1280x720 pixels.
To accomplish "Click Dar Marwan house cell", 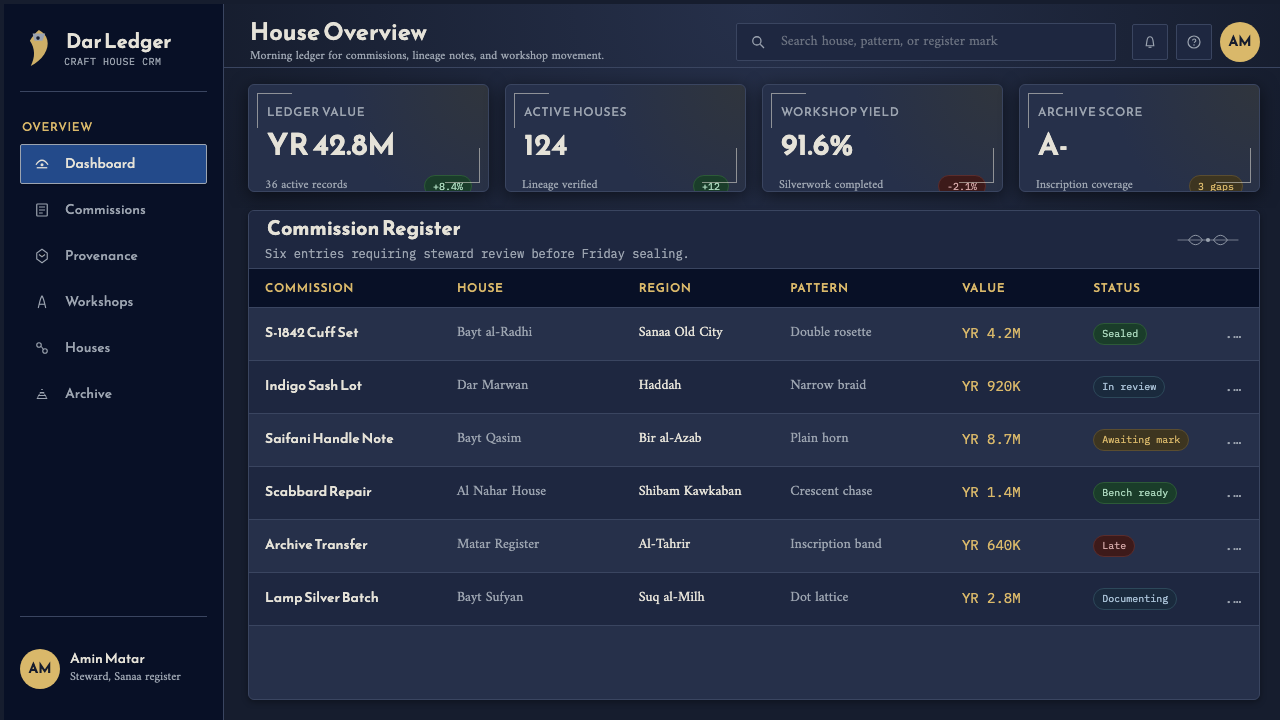I will (492, 385).
